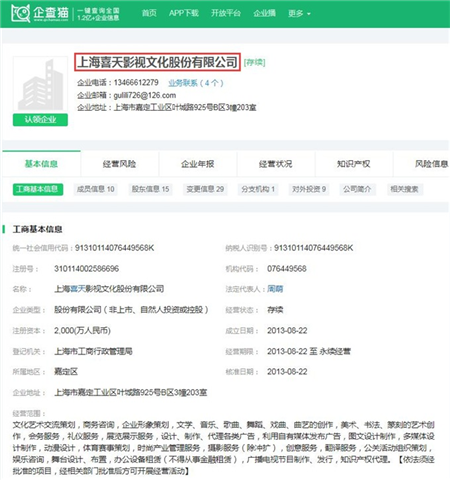View 对外投资 9 section
Screen dimensions: 450x480
[309, 189]
